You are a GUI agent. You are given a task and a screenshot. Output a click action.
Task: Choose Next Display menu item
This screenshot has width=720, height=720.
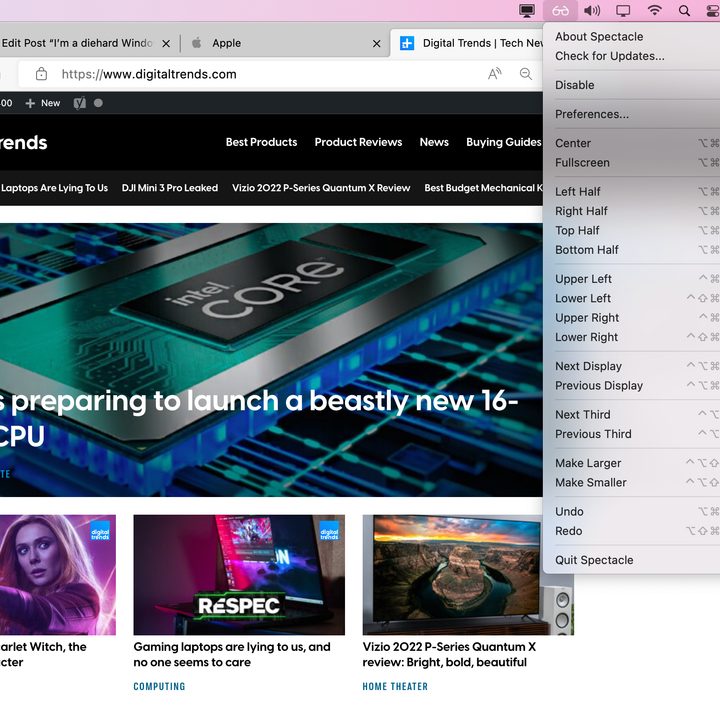(x=631, y=366)
